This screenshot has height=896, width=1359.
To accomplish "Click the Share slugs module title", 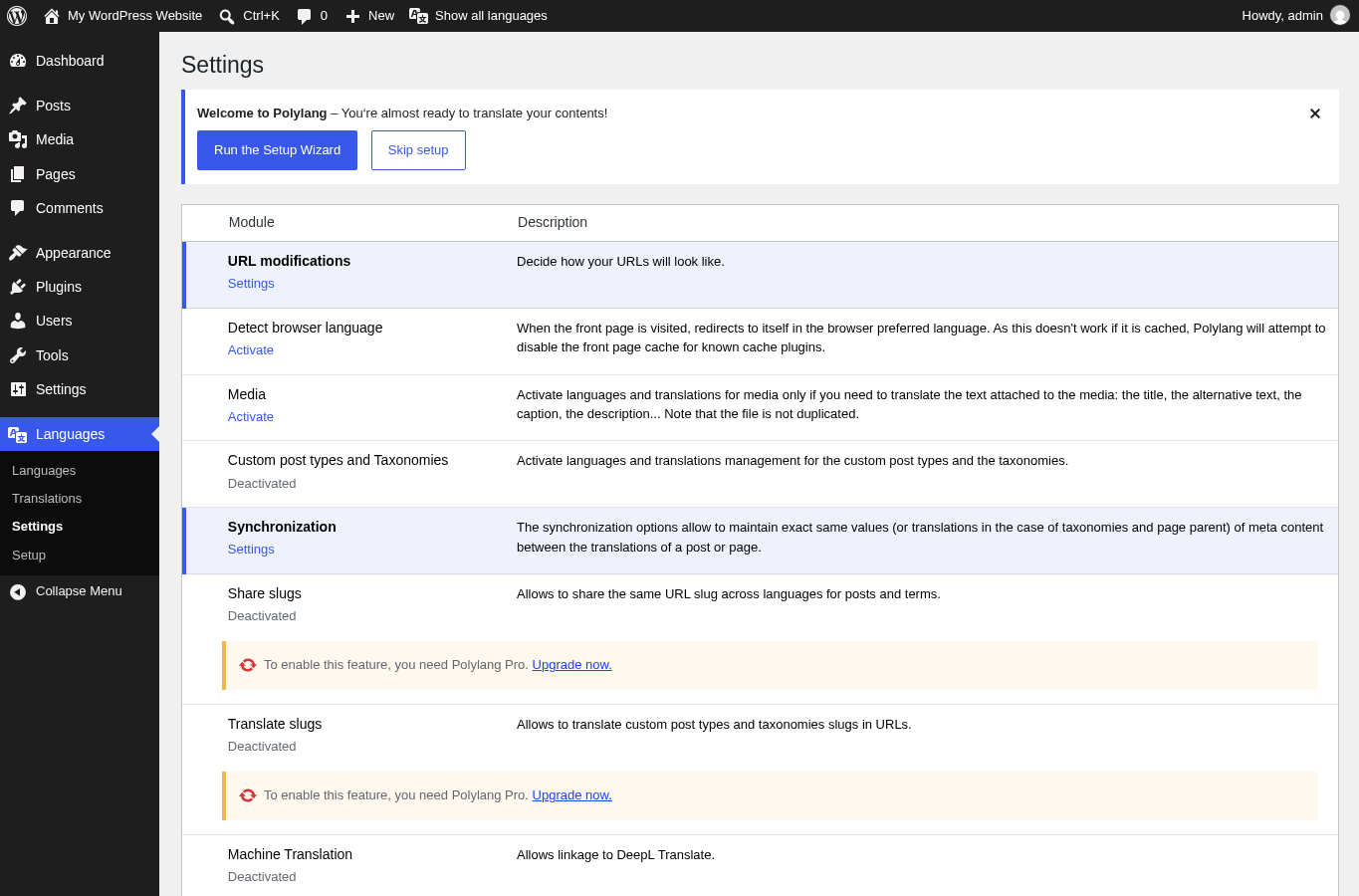I will [x=264, y=593].
